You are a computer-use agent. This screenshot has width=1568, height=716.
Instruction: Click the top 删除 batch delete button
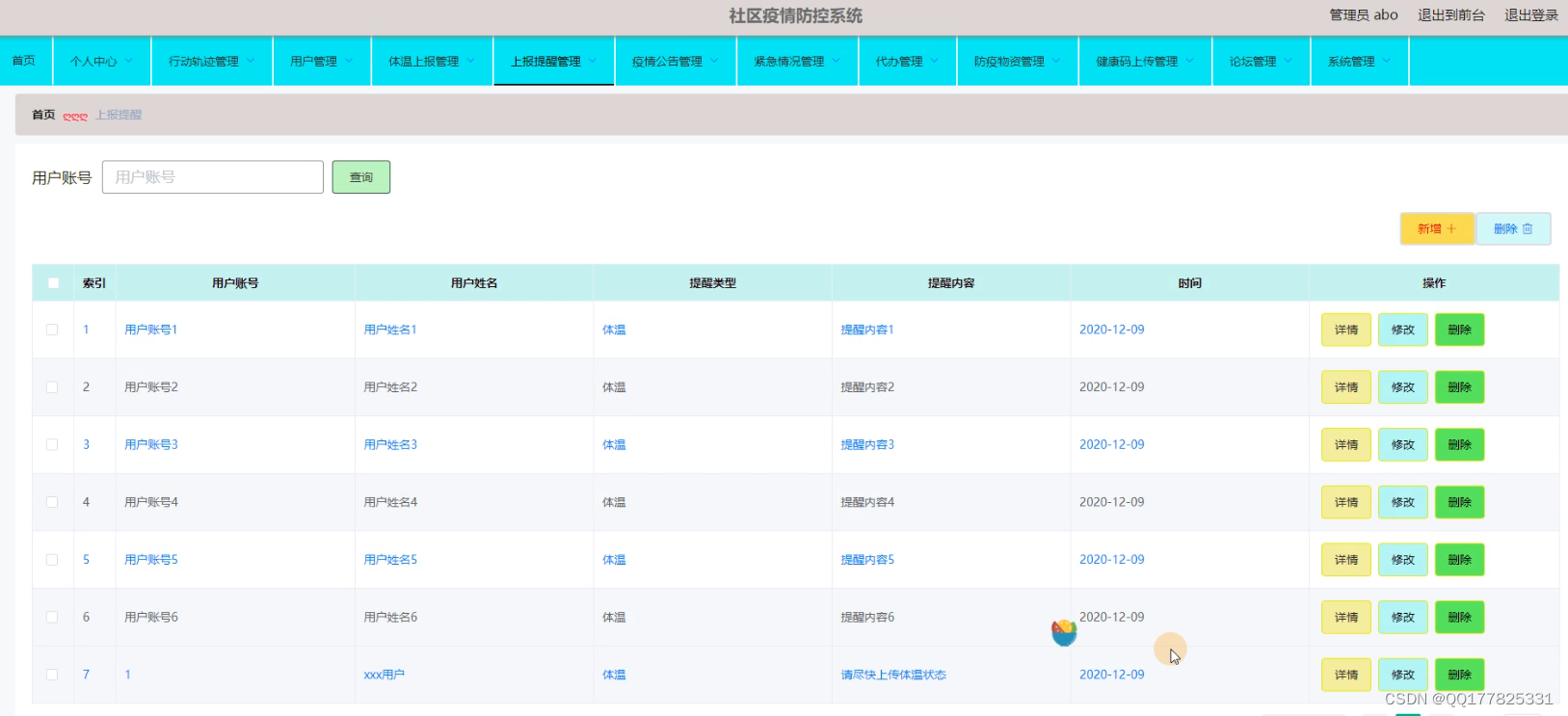[1513, 229]
